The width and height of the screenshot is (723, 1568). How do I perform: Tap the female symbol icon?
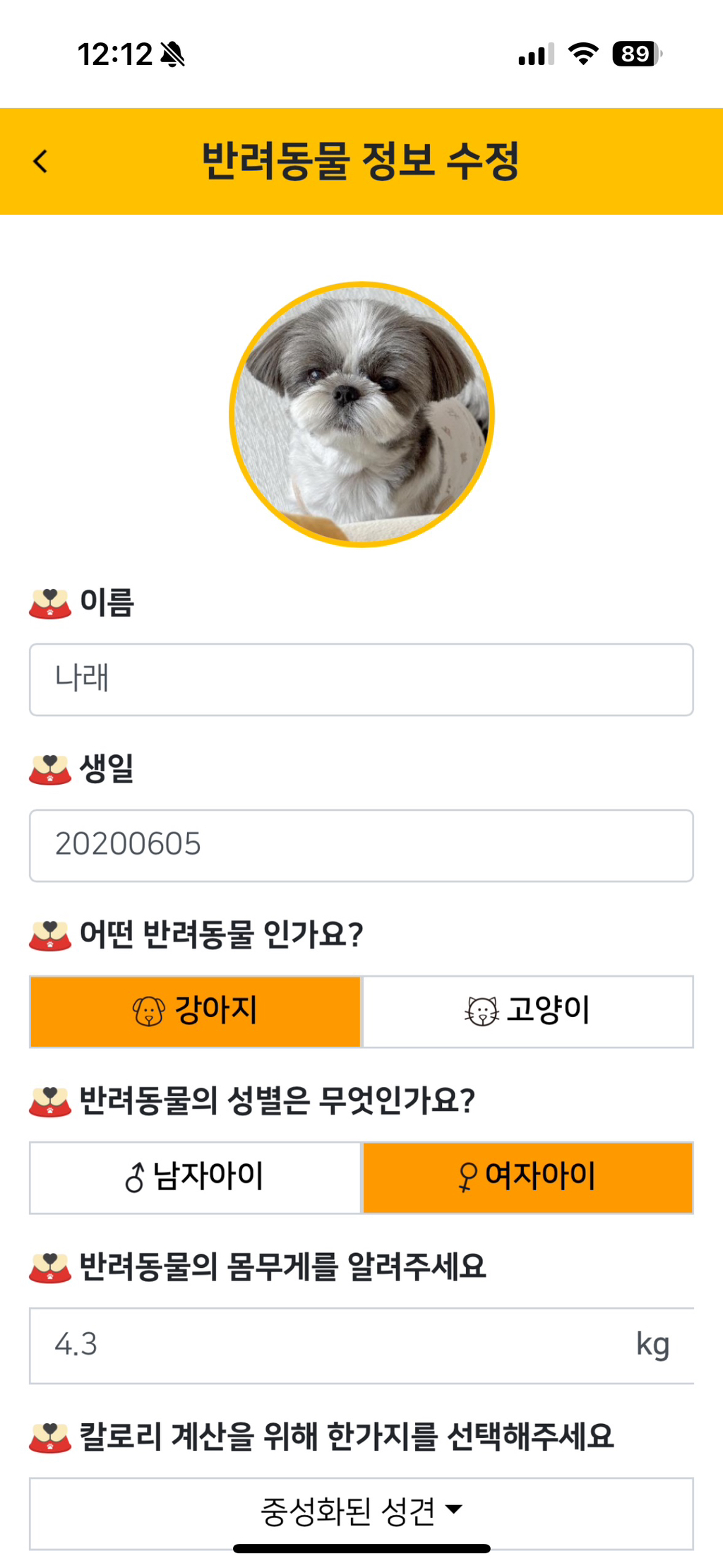467,1177
